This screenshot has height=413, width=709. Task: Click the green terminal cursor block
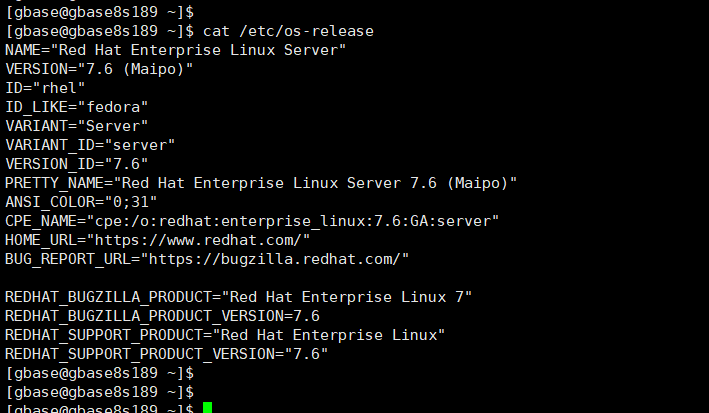(x=208, y=408)
